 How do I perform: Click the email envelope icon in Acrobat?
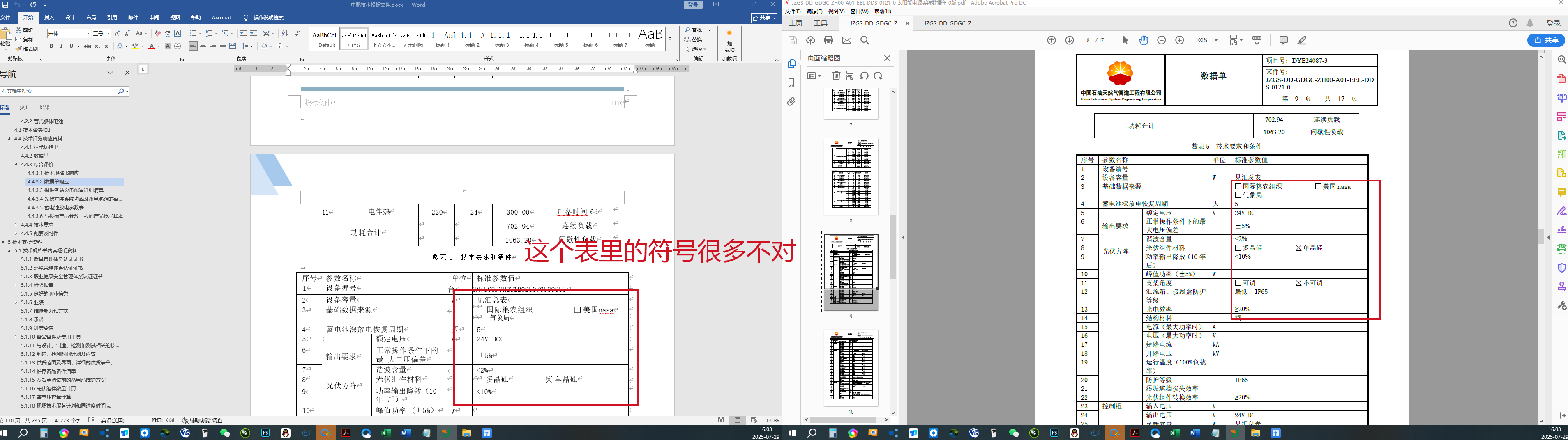(847, 40)
